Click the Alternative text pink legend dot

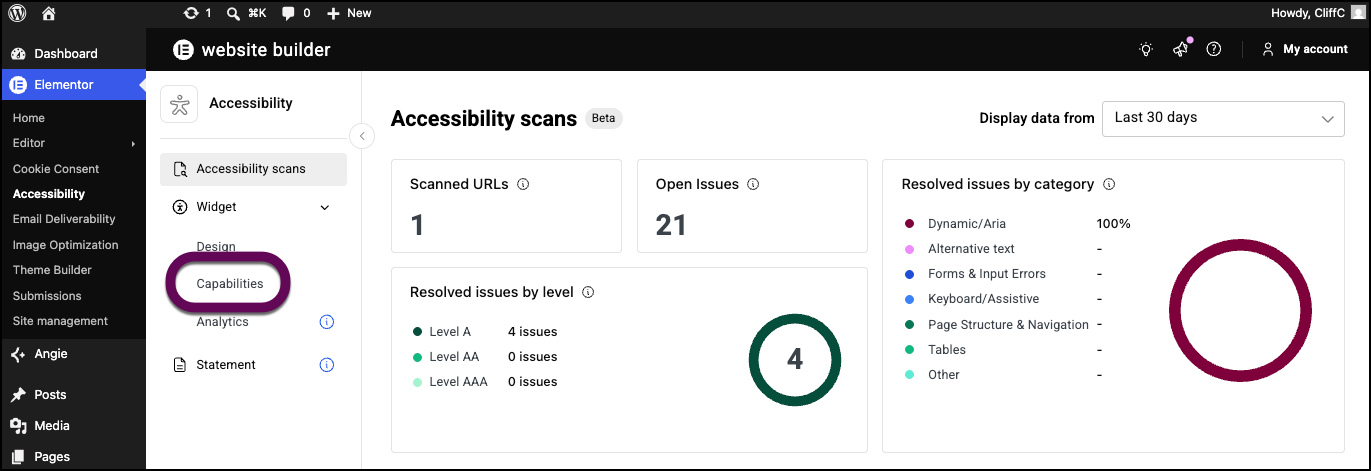tap(909, 249)
